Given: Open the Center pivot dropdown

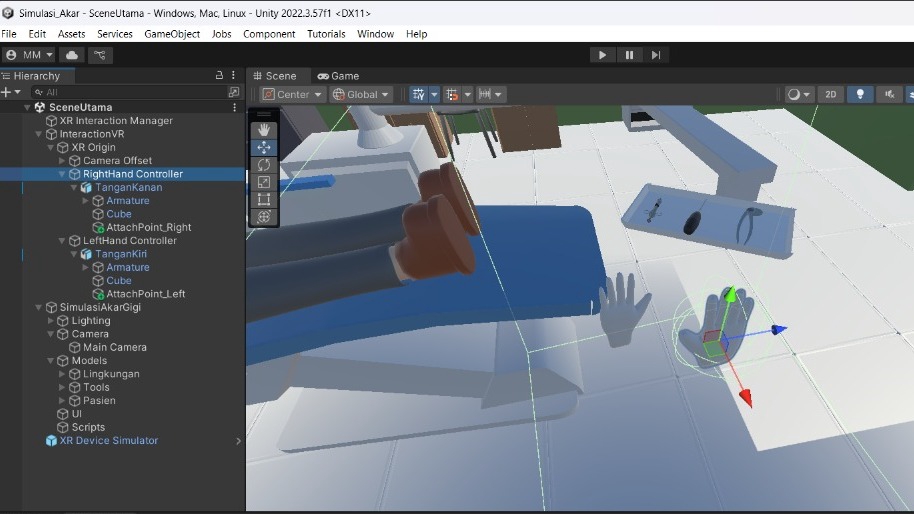Looking at the screenshot, I should click(293, 94).
